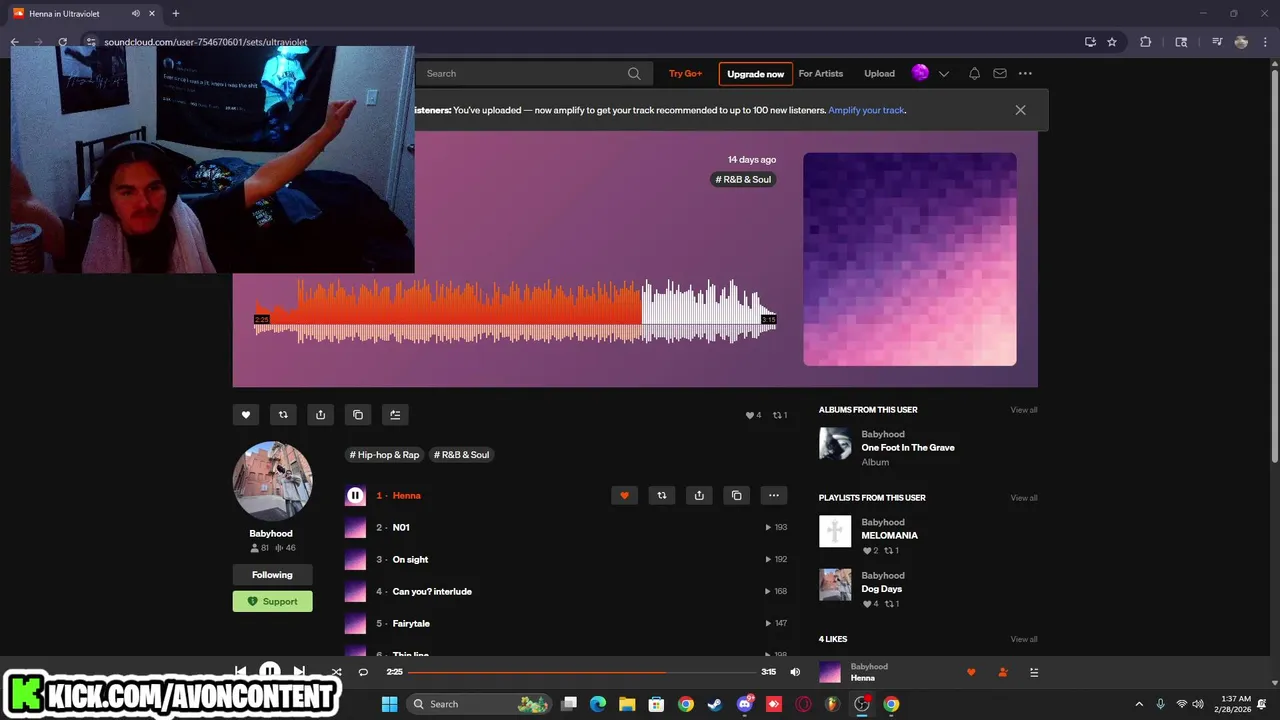The height and width of the screenshot is (720, 1280).
Task: Select the R&B & Soul tag above tracklist
Action: [x=462, y=454]
